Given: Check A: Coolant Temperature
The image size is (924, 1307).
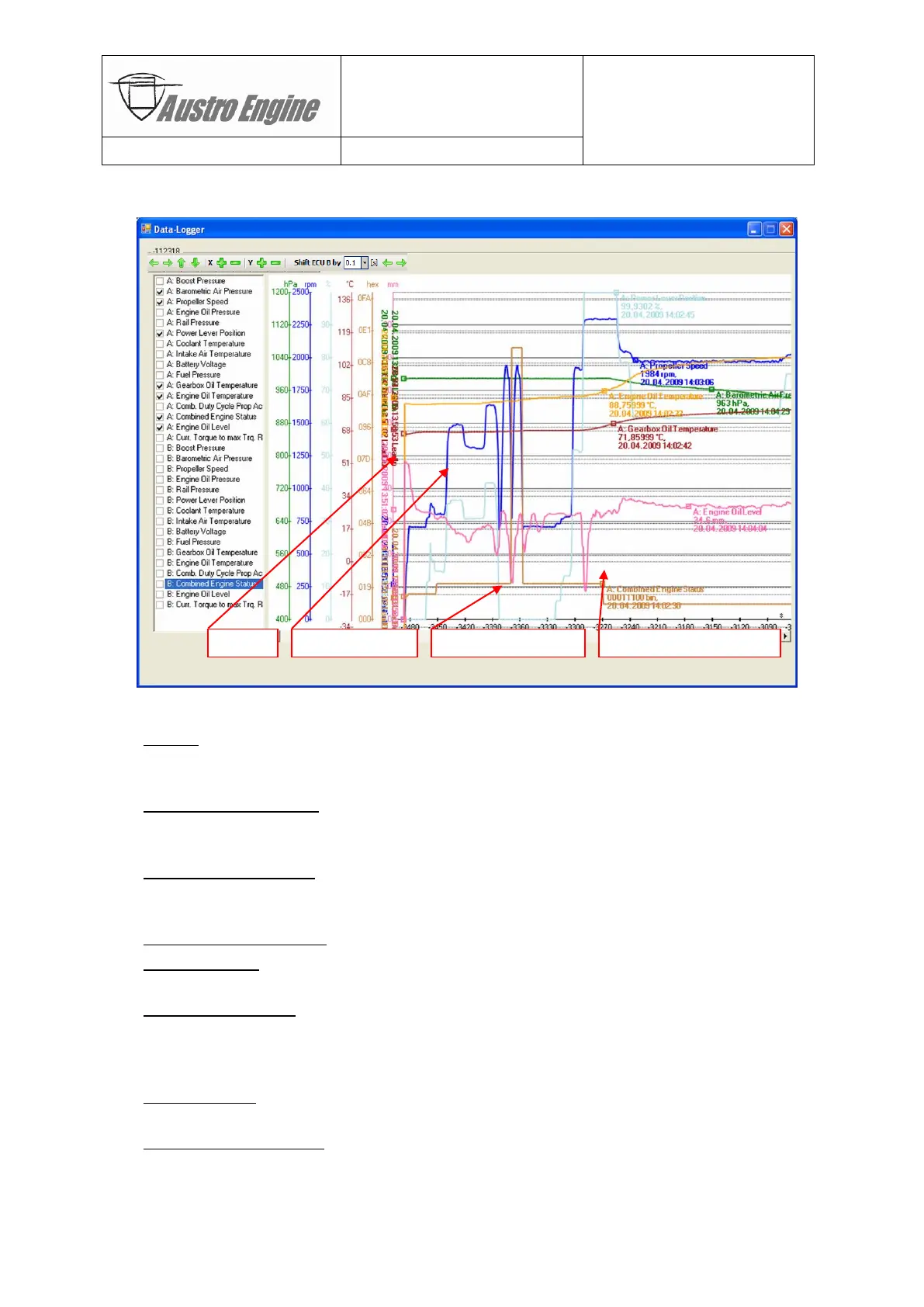Looking at the screenshot, I should point(160,344).
